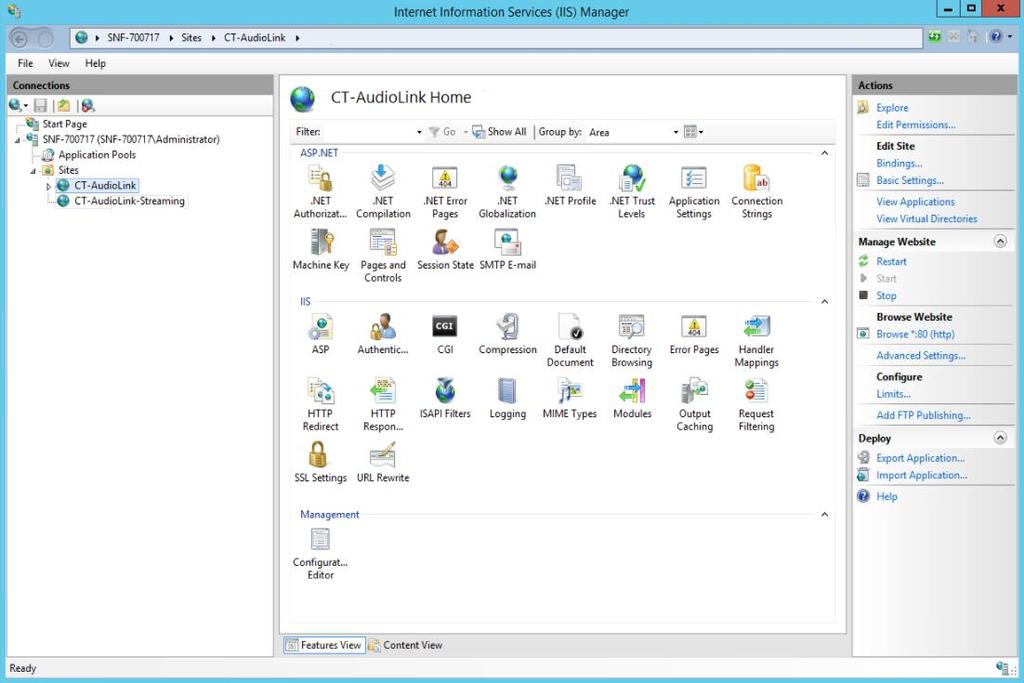Restart the website
Screen dimensions: 1024x683
891,261
